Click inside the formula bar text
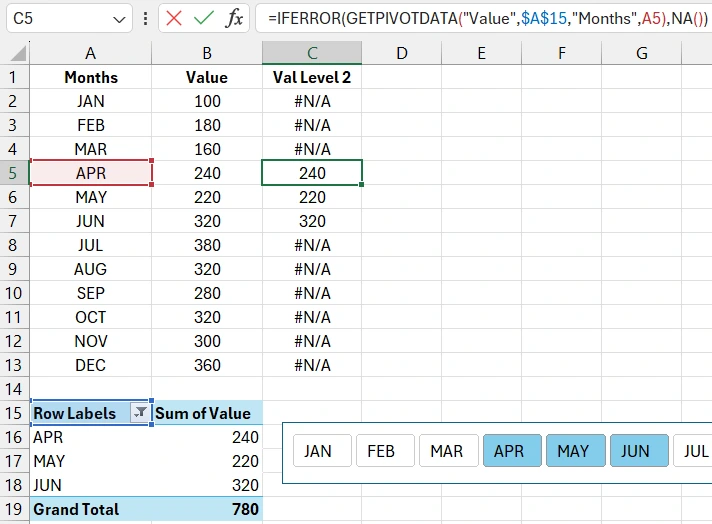Viewport: 712px width, 524px height. [x=480, y=18]
